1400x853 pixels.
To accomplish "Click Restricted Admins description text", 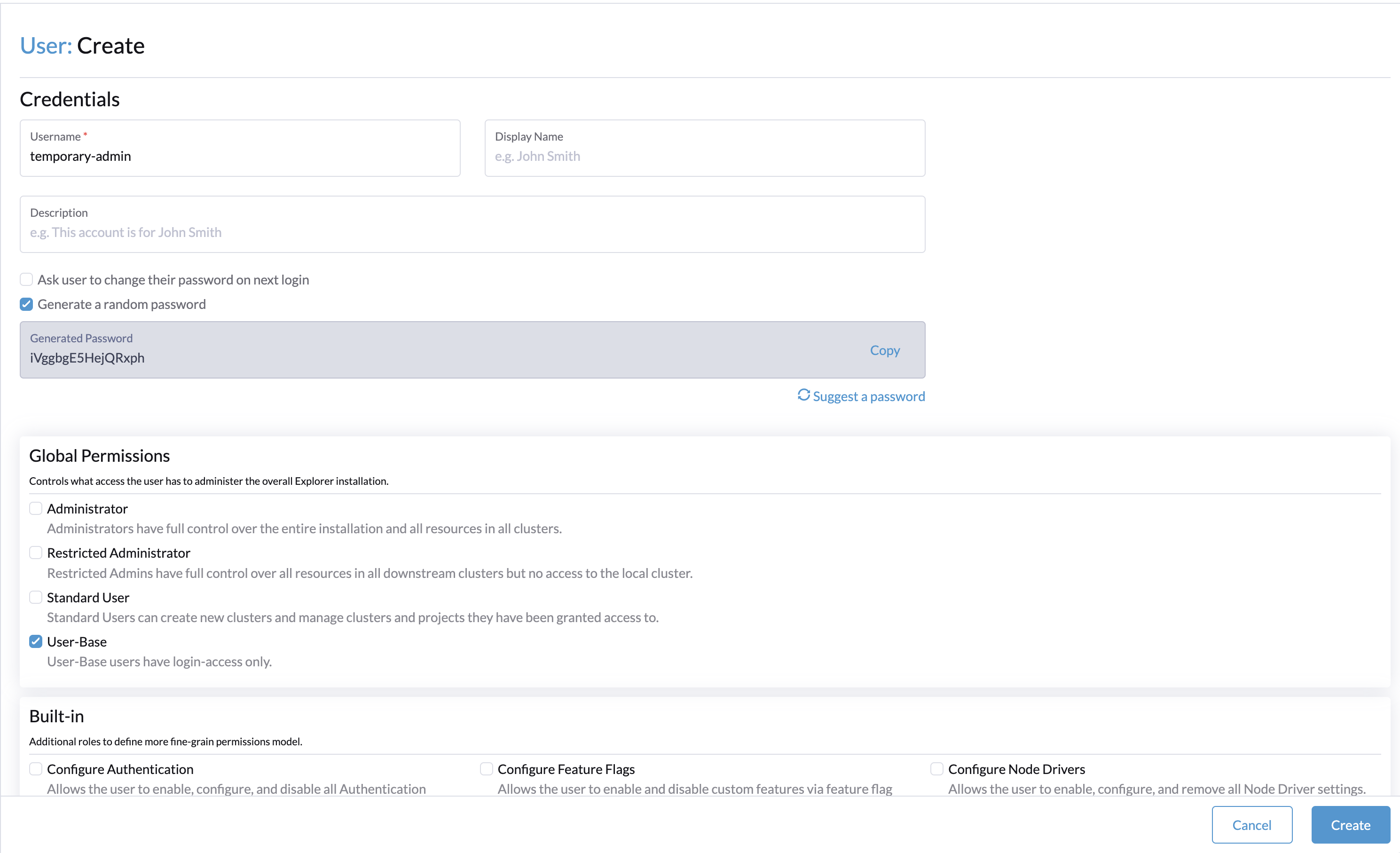I will 370,573.
